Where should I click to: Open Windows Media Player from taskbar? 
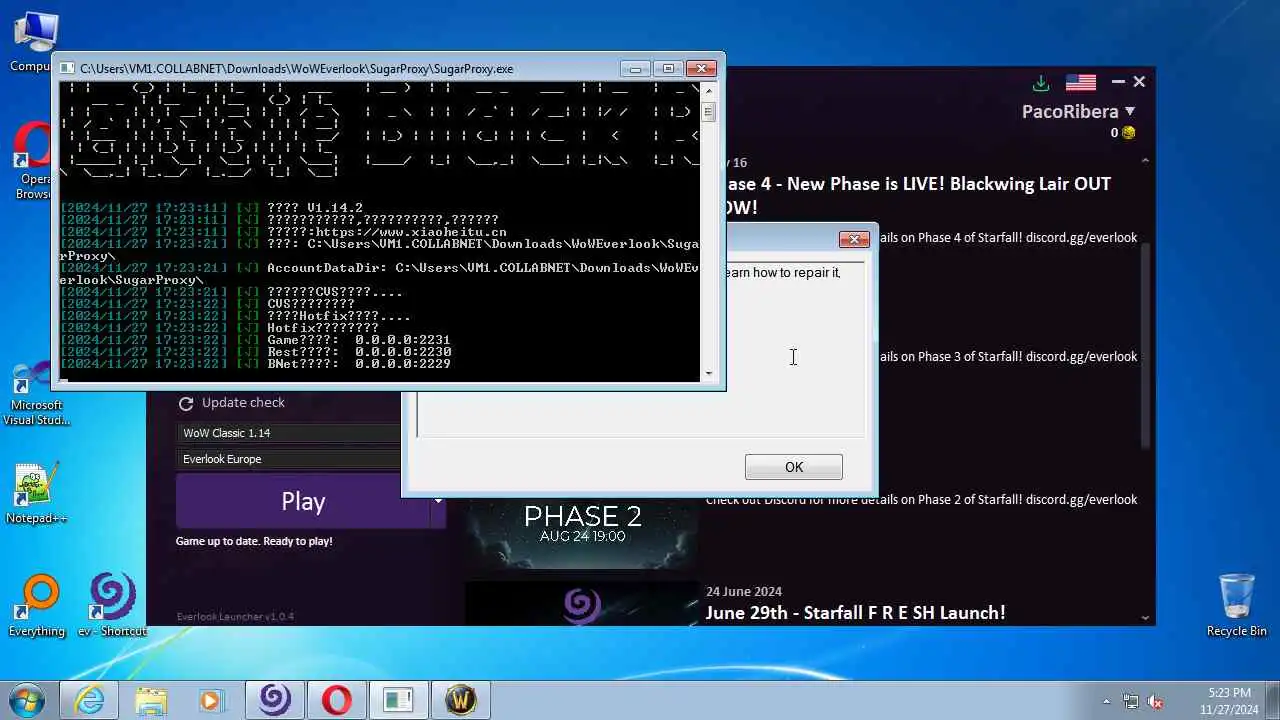212,700
